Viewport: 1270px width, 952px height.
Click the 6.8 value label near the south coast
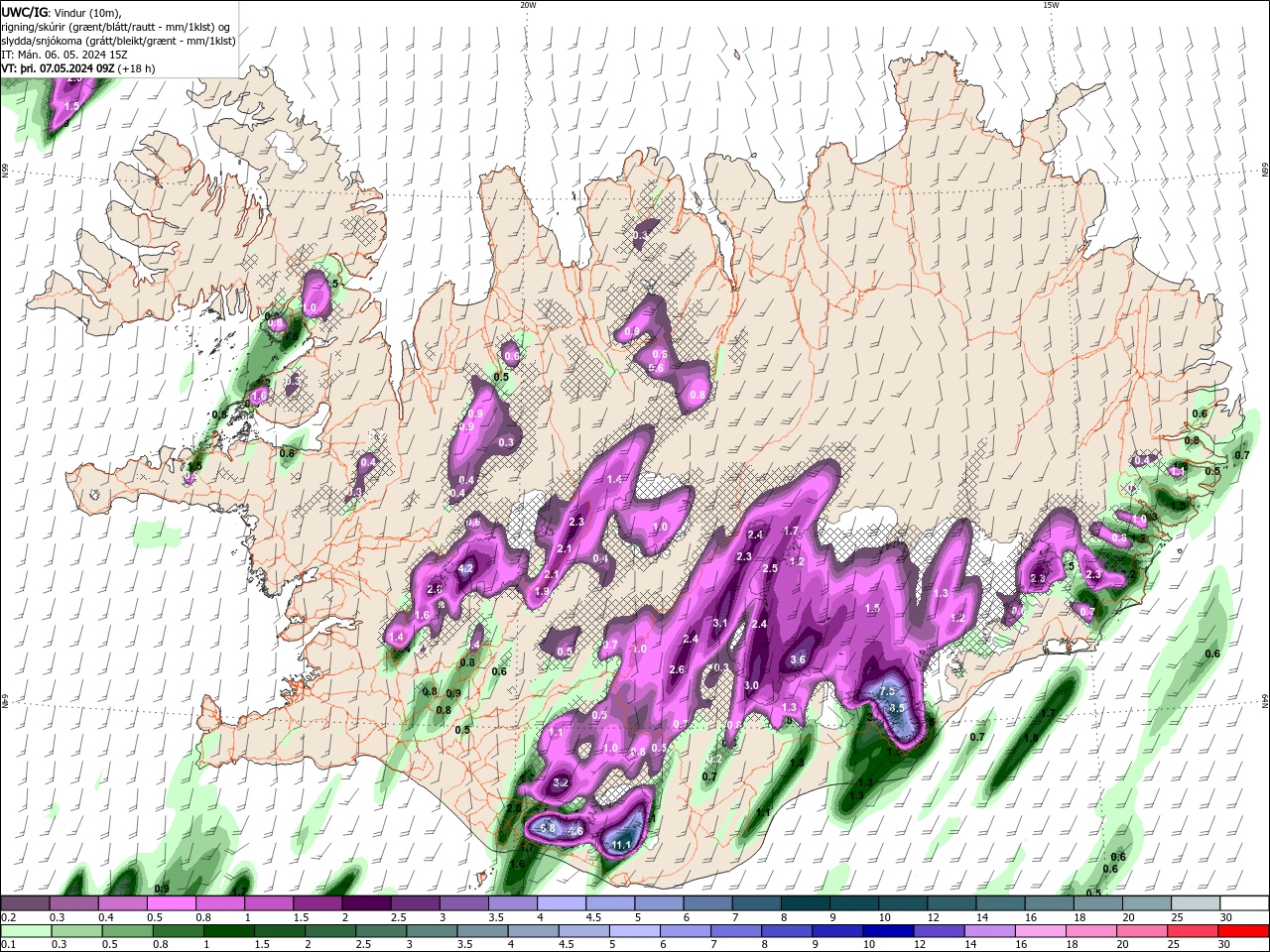(547, 827)
